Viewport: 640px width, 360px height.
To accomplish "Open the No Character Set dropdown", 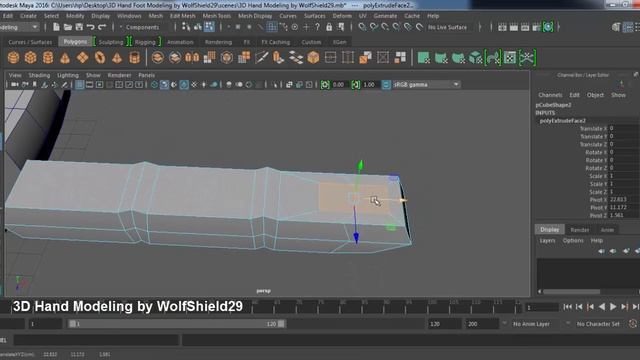I will (598, 324).
